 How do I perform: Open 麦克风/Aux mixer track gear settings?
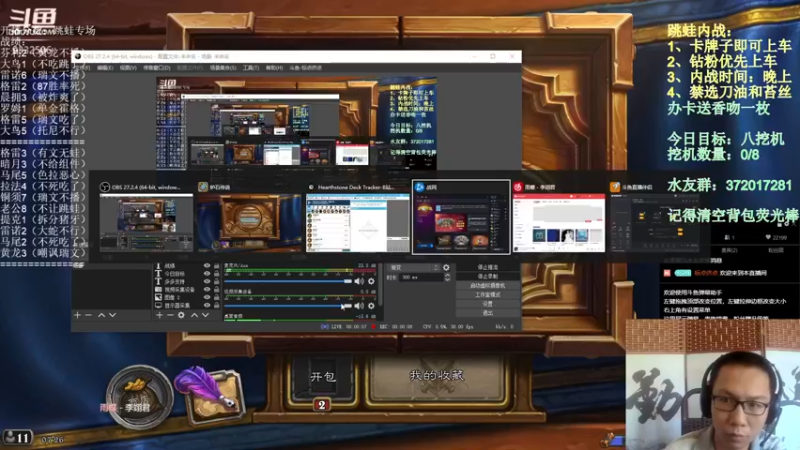pyautogui.click(x=371, y=281)
